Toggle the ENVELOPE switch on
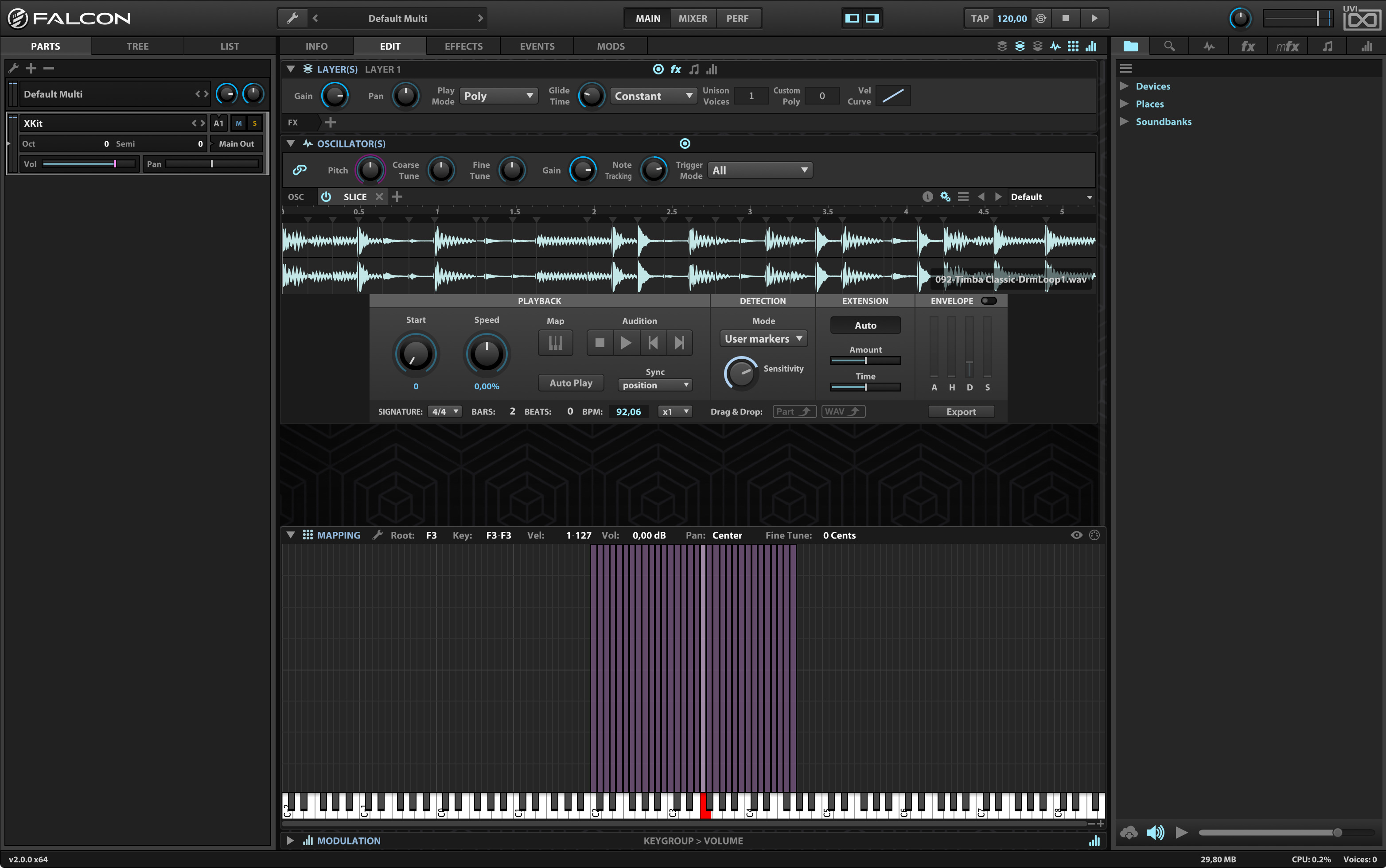1386x868 pixels. coord(989,301)
